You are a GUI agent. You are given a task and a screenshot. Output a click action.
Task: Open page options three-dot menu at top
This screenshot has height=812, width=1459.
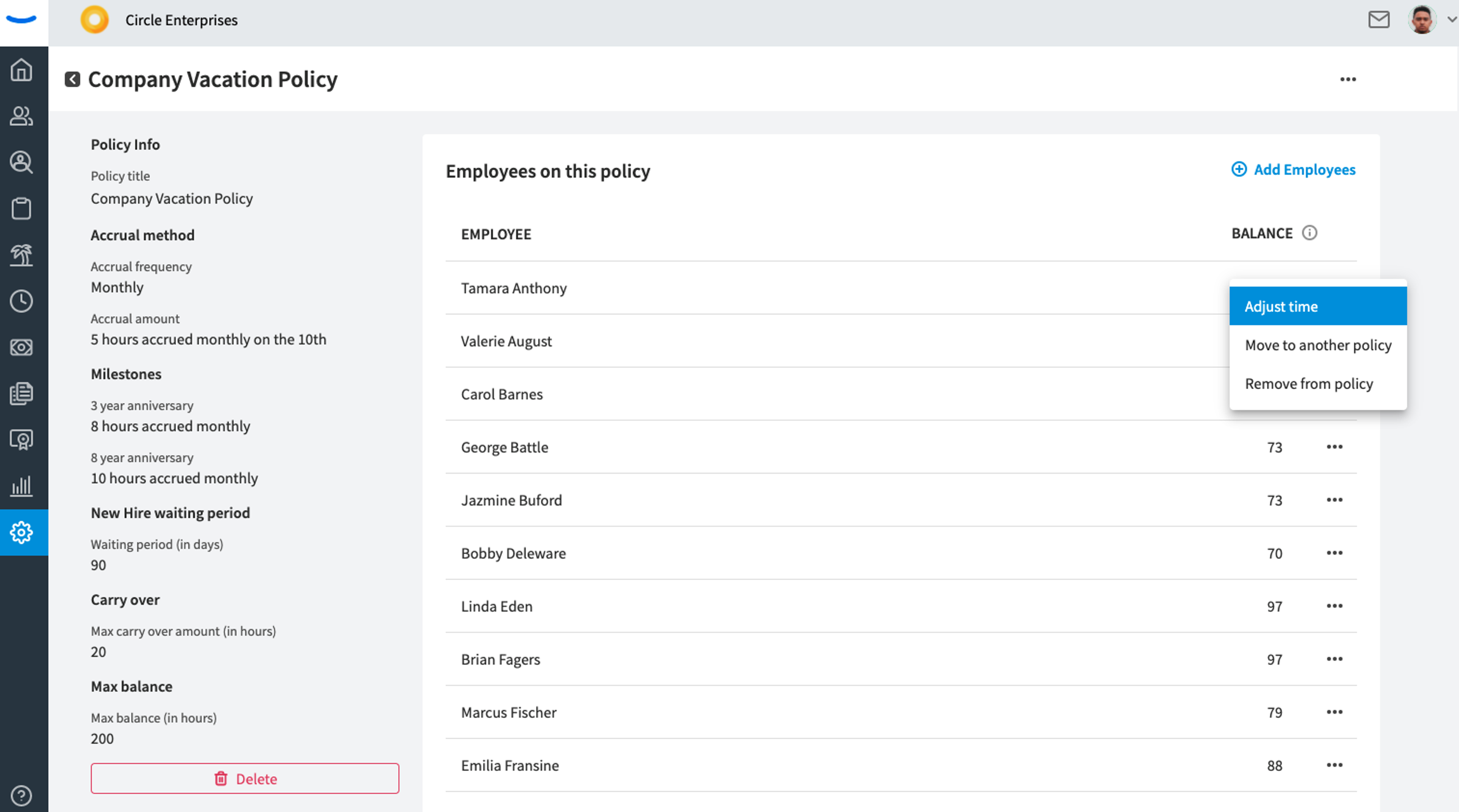point(1348,79)
